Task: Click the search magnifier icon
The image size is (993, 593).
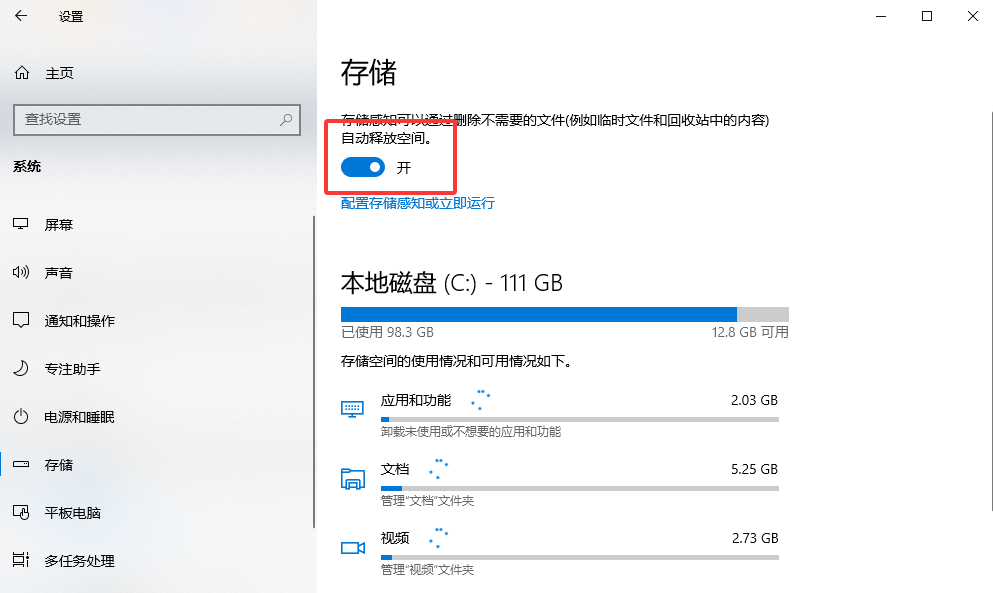Action: tap(286, 119)
